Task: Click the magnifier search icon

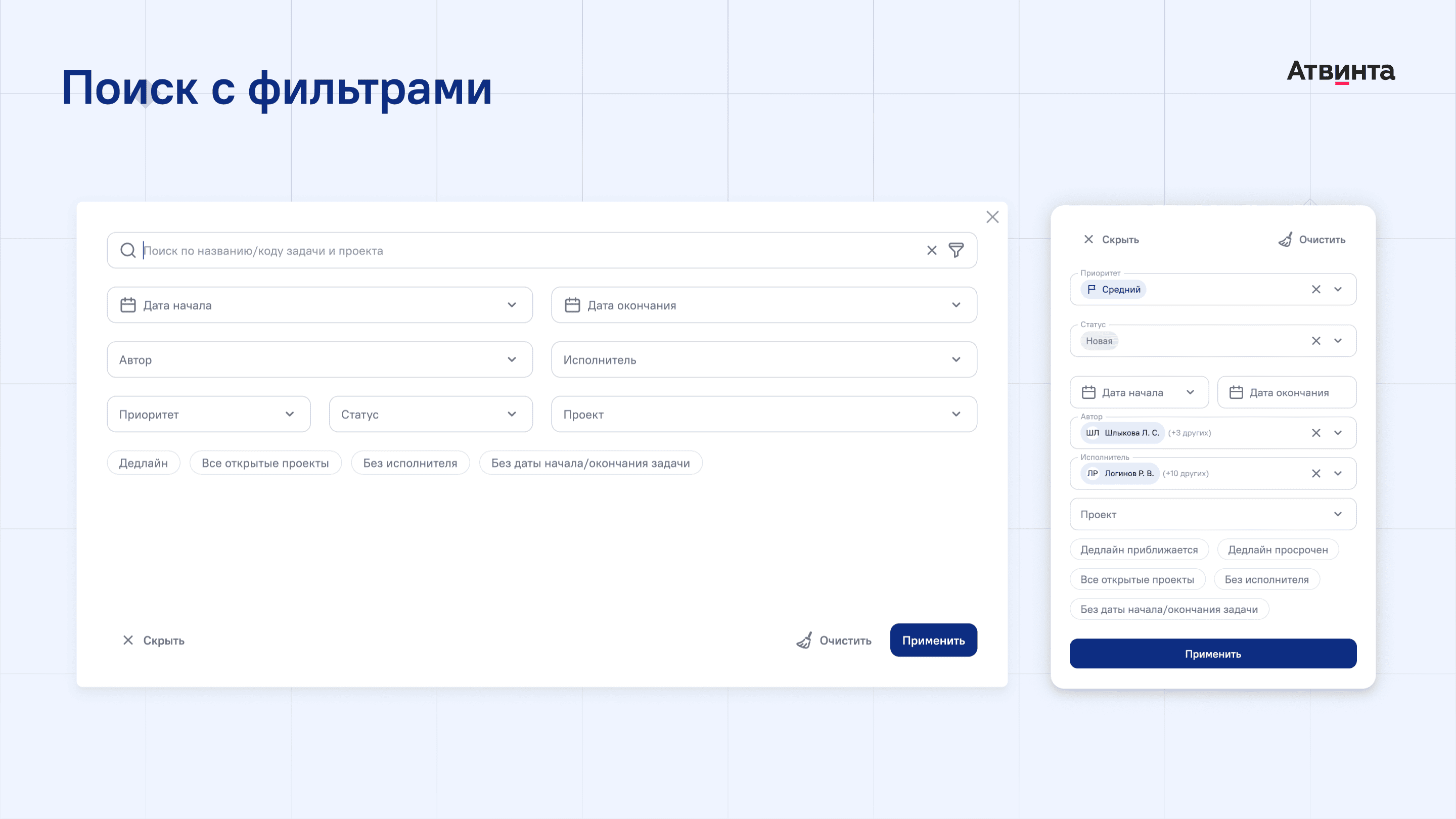Action: (128, 250)
